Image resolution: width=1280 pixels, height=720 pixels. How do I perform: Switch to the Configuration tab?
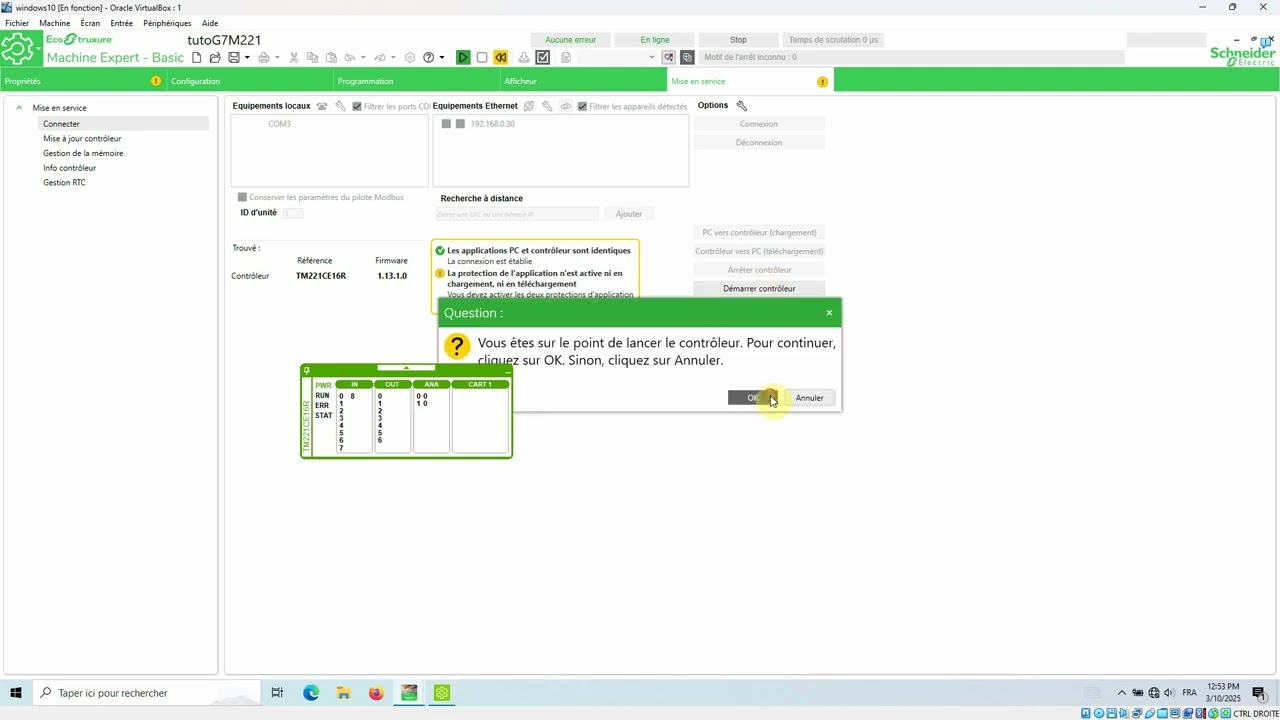[250, 81]
